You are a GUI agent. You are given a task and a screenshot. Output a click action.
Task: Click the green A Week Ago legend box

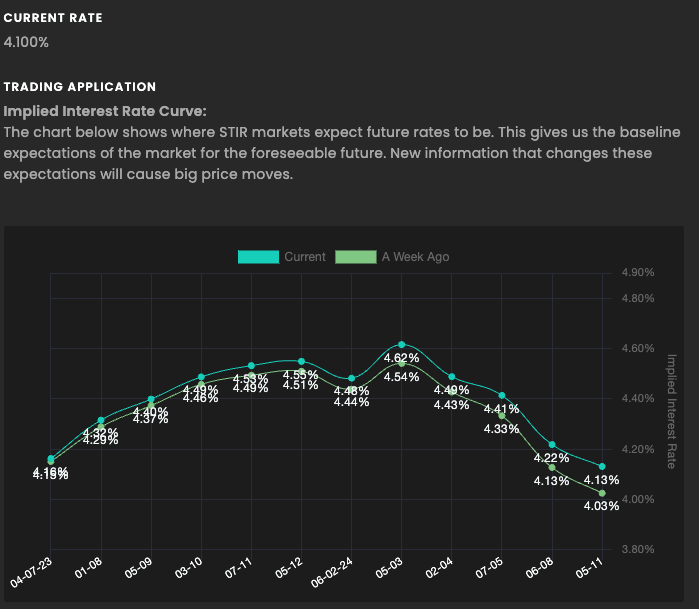point(356,257)
